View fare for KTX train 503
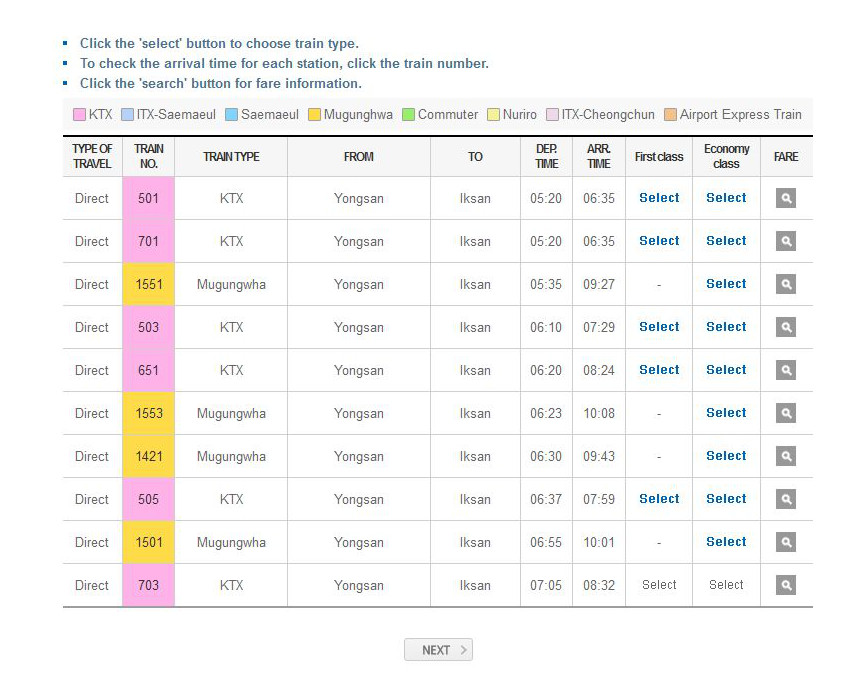 786,327
